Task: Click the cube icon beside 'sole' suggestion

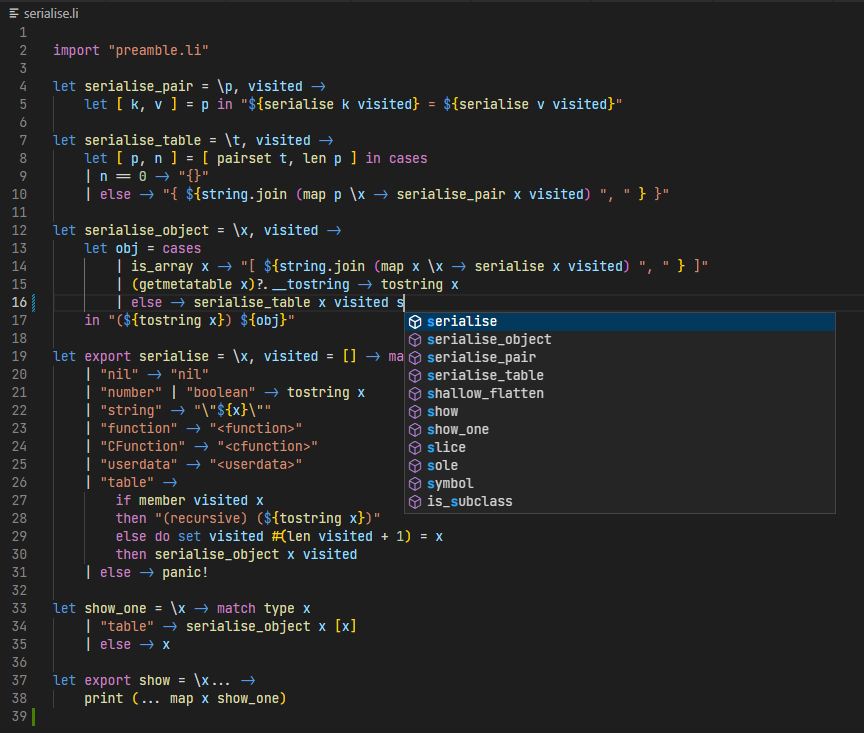Action: tap(415, 466)
